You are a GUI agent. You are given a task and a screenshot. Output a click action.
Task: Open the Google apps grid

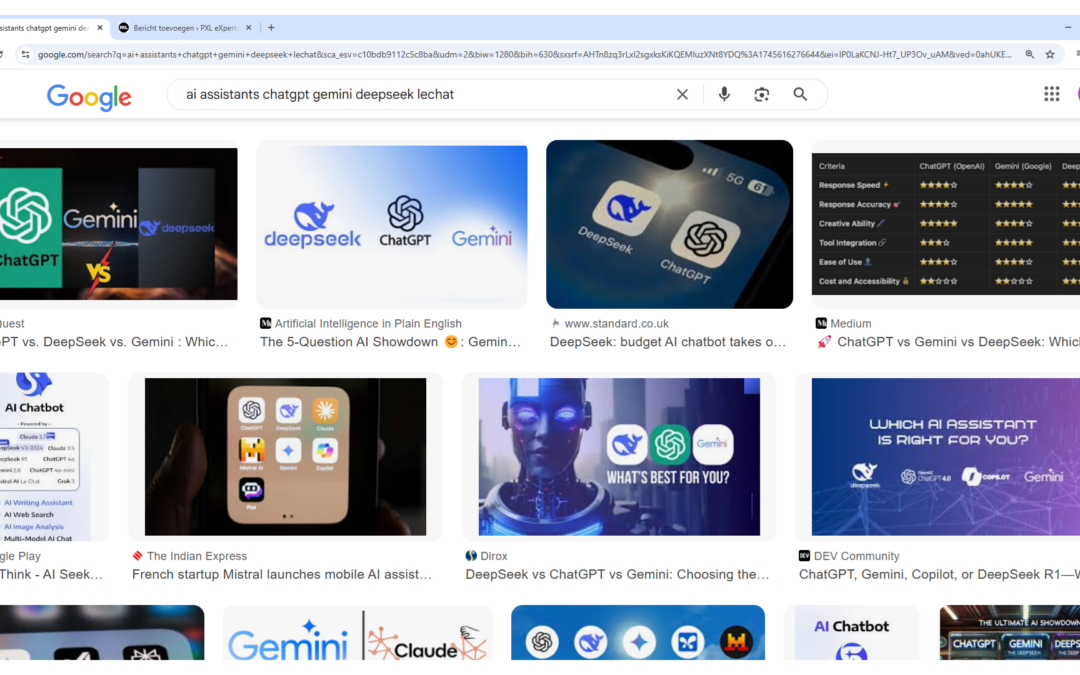(1051, 94)
